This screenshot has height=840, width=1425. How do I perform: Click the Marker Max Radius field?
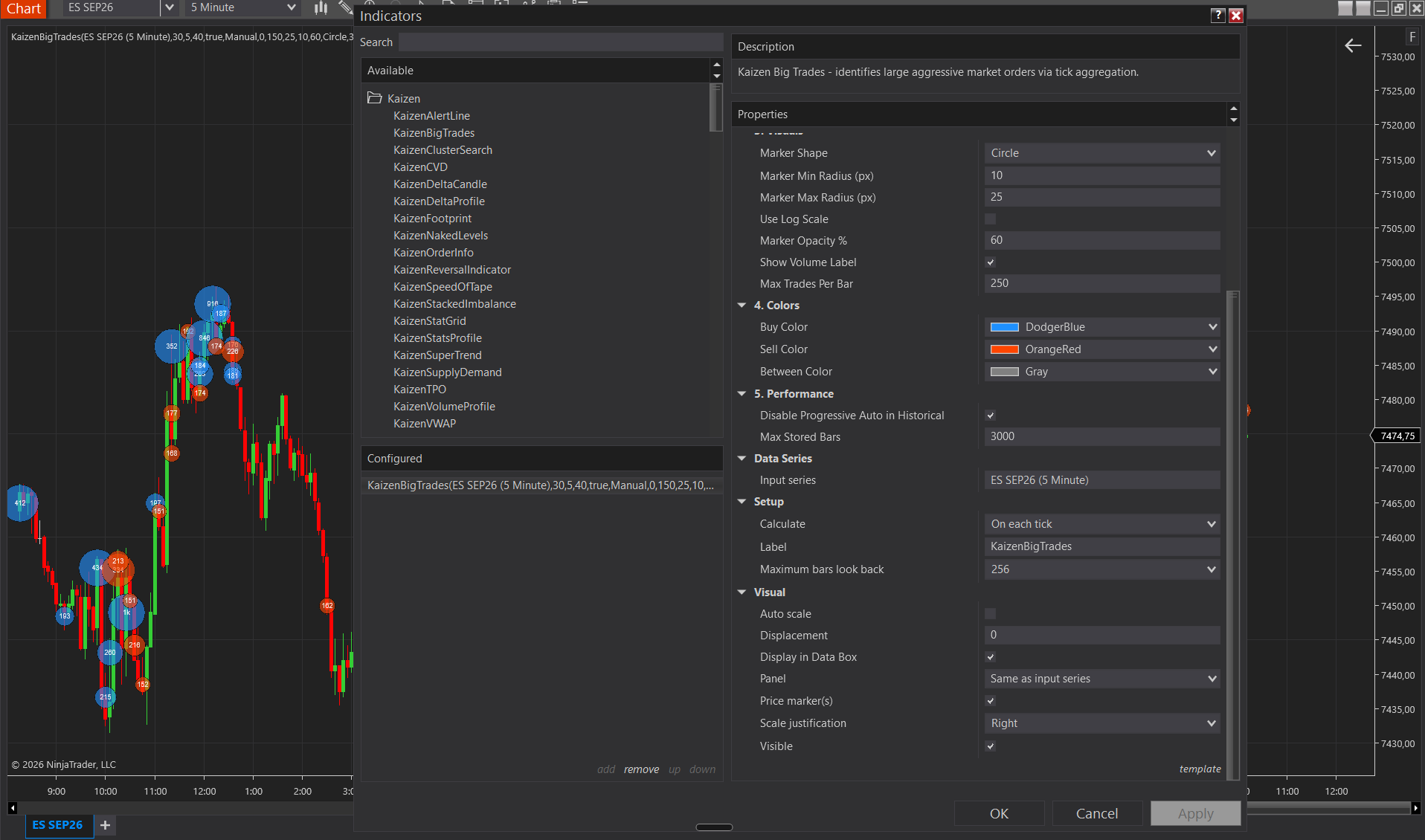click(1102, 197)
